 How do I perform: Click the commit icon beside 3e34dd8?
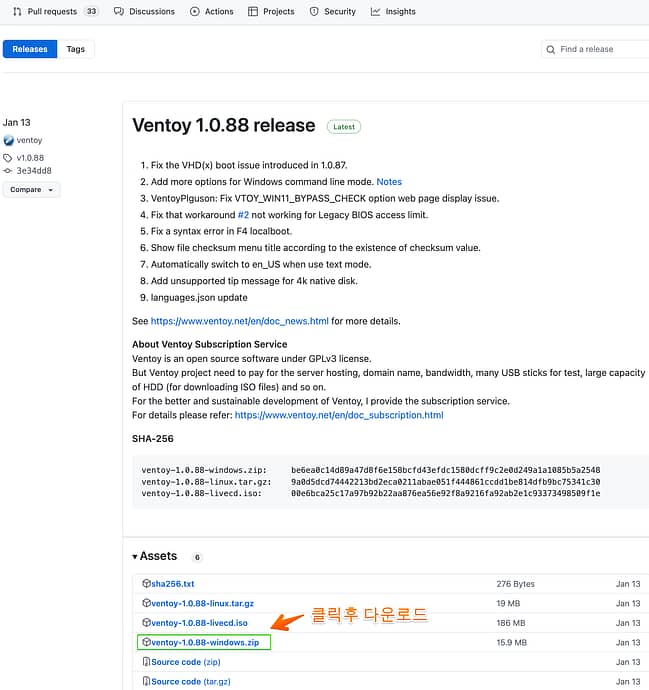coord(7,170)
